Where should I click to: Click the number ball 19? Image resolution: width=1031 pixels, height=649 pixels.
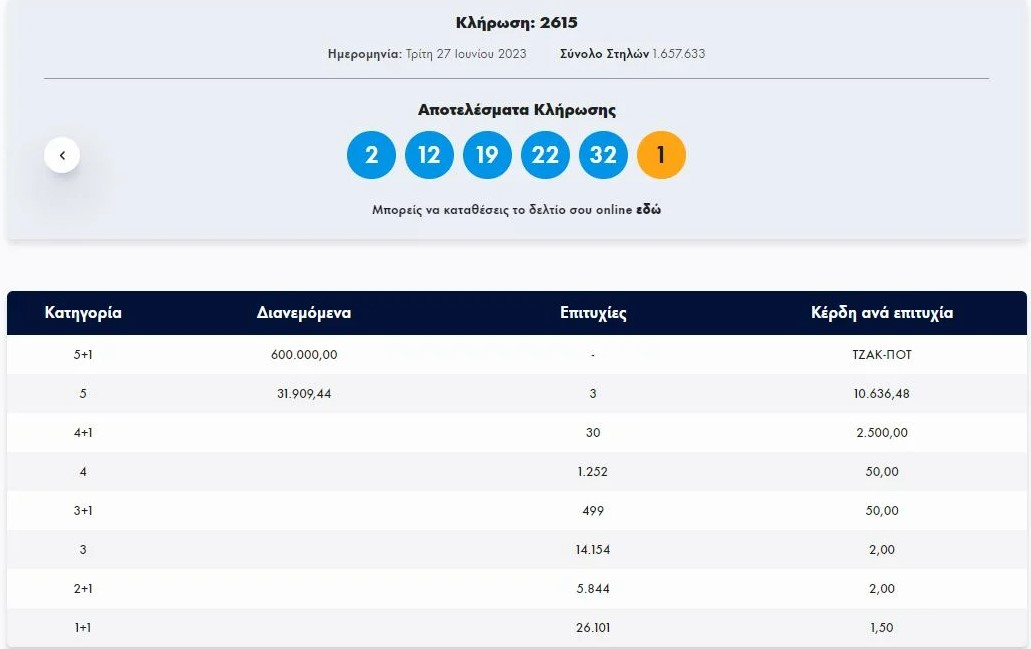coord(487,155)
